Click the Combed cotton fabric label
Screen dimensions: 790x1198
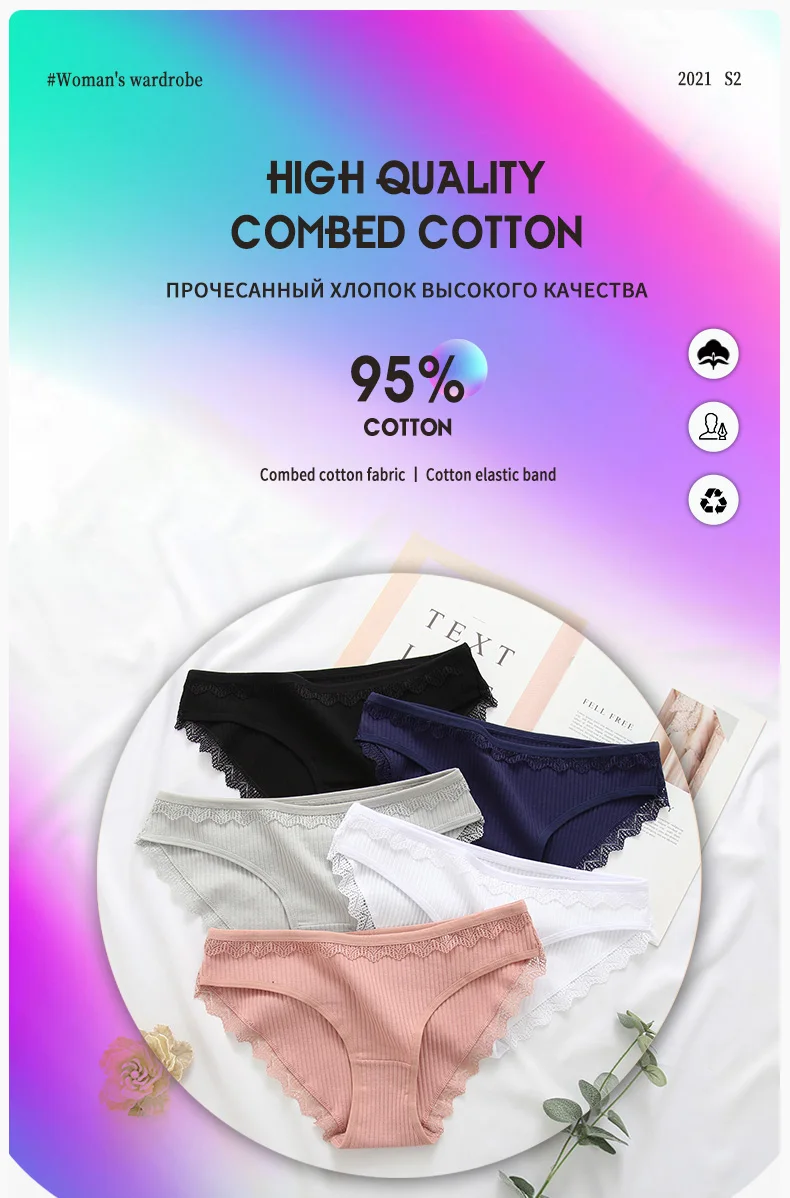(x=332, y=474)
